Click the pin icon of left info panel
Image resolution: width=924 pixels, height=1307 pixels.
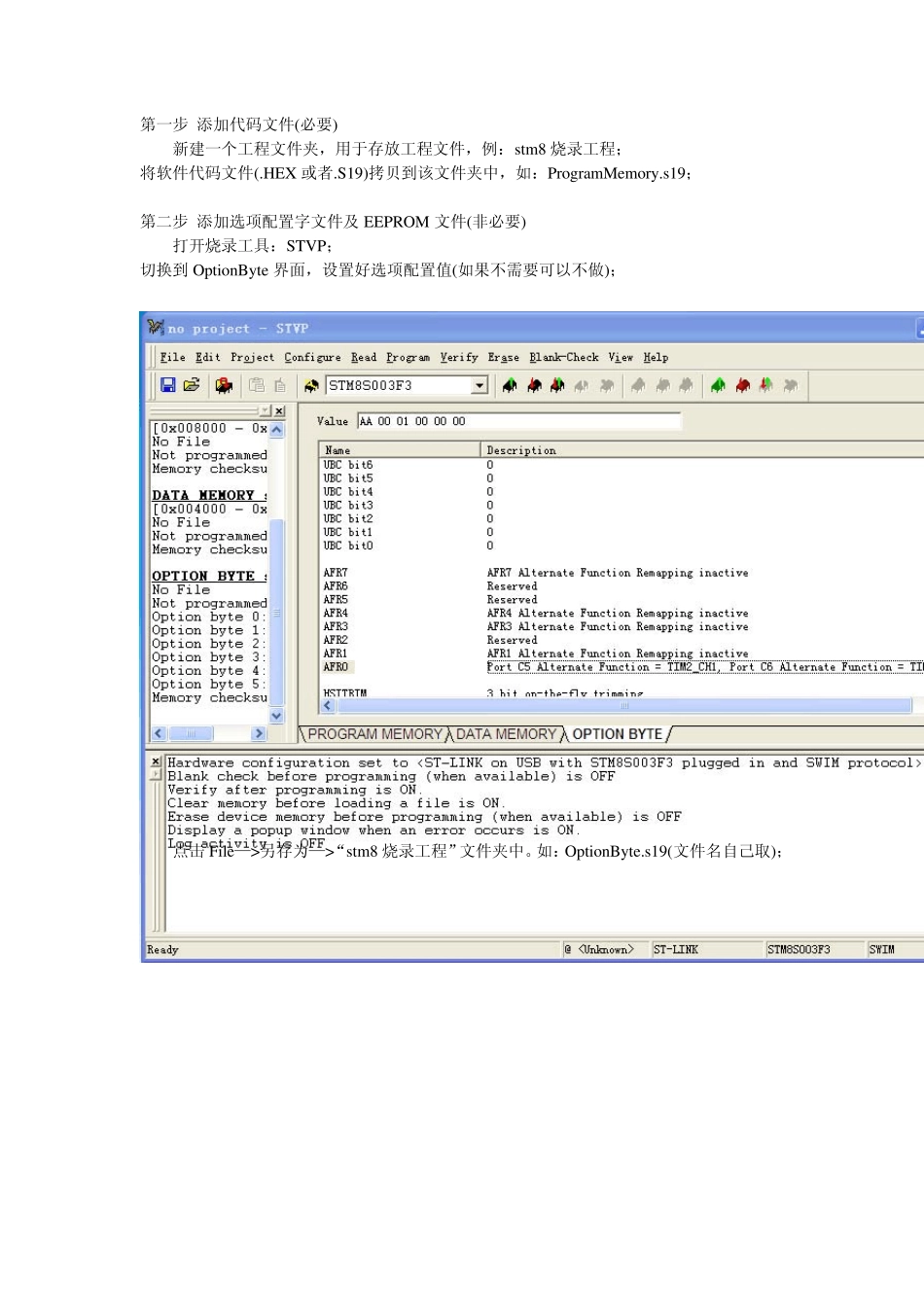[266, 411]
